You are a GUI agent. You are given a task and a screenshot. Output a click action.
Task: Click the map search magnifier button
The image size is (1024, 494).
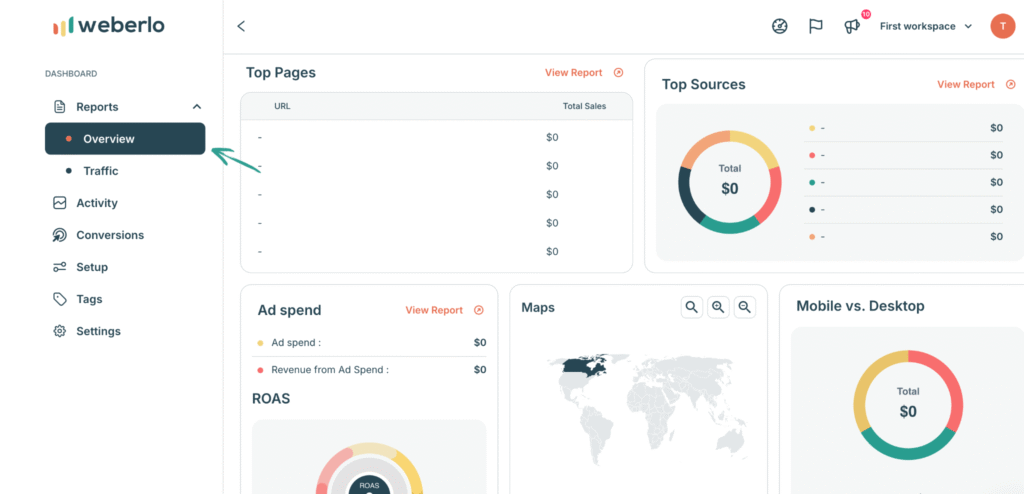pos(692,306)
